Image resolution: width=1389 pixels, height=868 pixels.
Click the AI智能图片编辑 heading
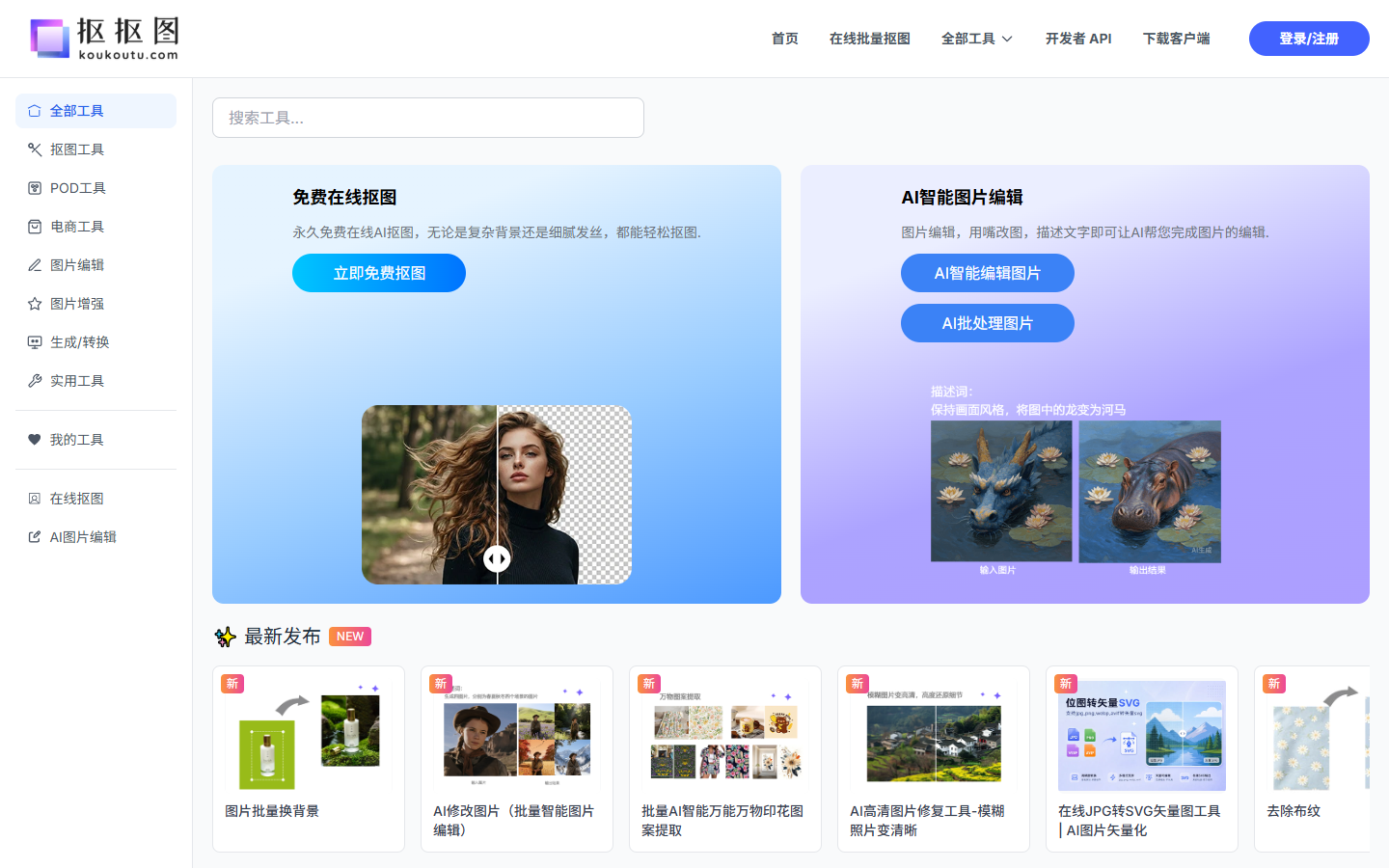pyautogui.click(x=962, y=197)
